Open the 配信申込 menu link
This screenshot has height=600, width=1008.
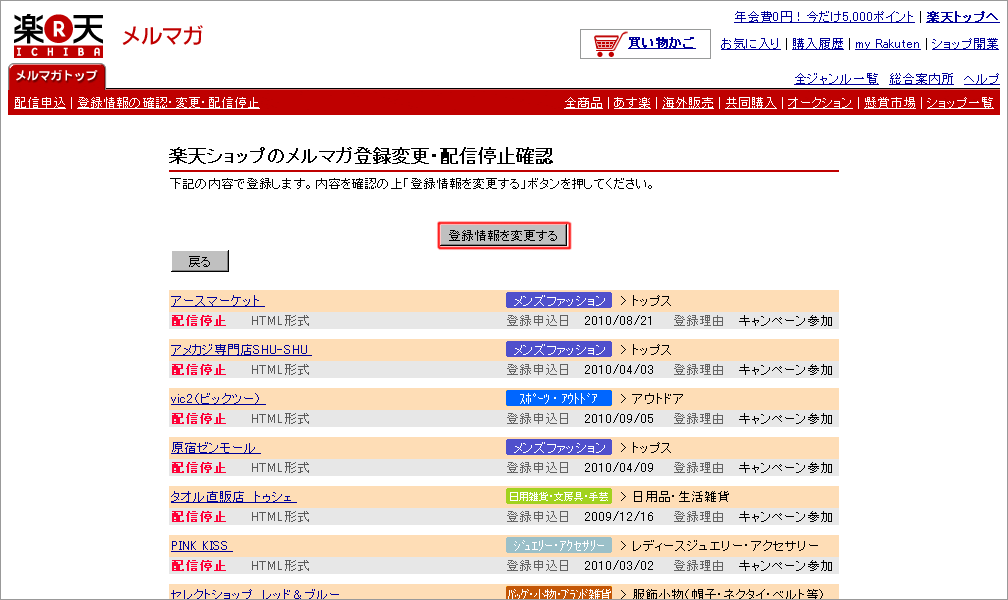pos(40,103)
